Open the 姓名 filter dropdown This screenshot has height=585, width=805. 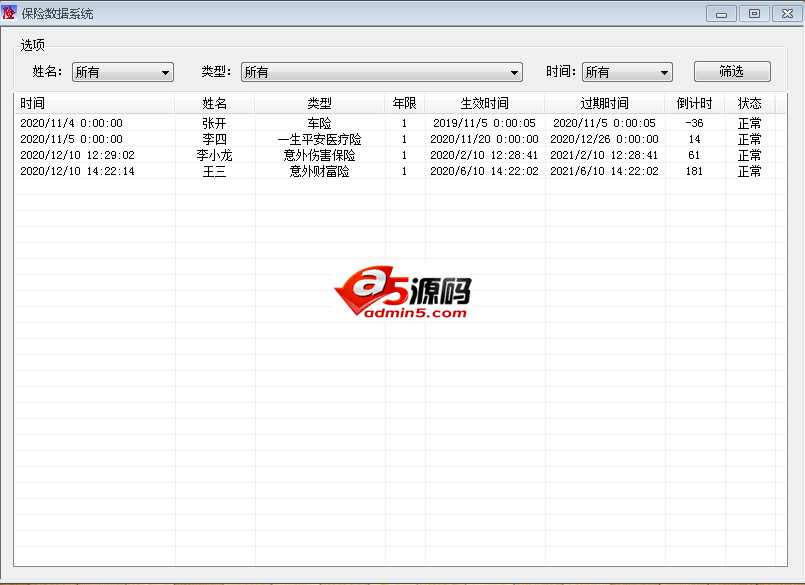[123, 72]
